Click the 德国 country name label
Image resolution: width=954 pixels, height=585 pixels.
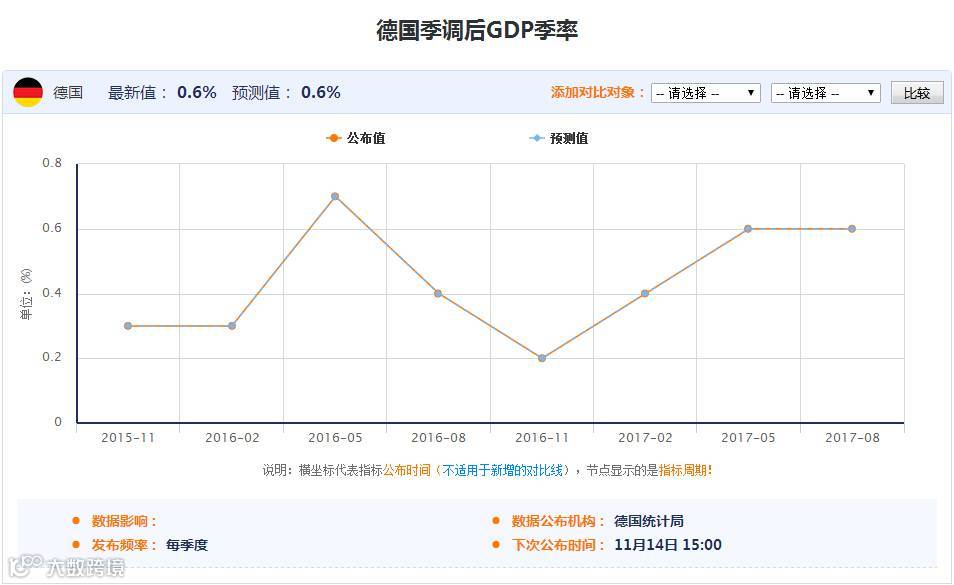click(68, 92)
